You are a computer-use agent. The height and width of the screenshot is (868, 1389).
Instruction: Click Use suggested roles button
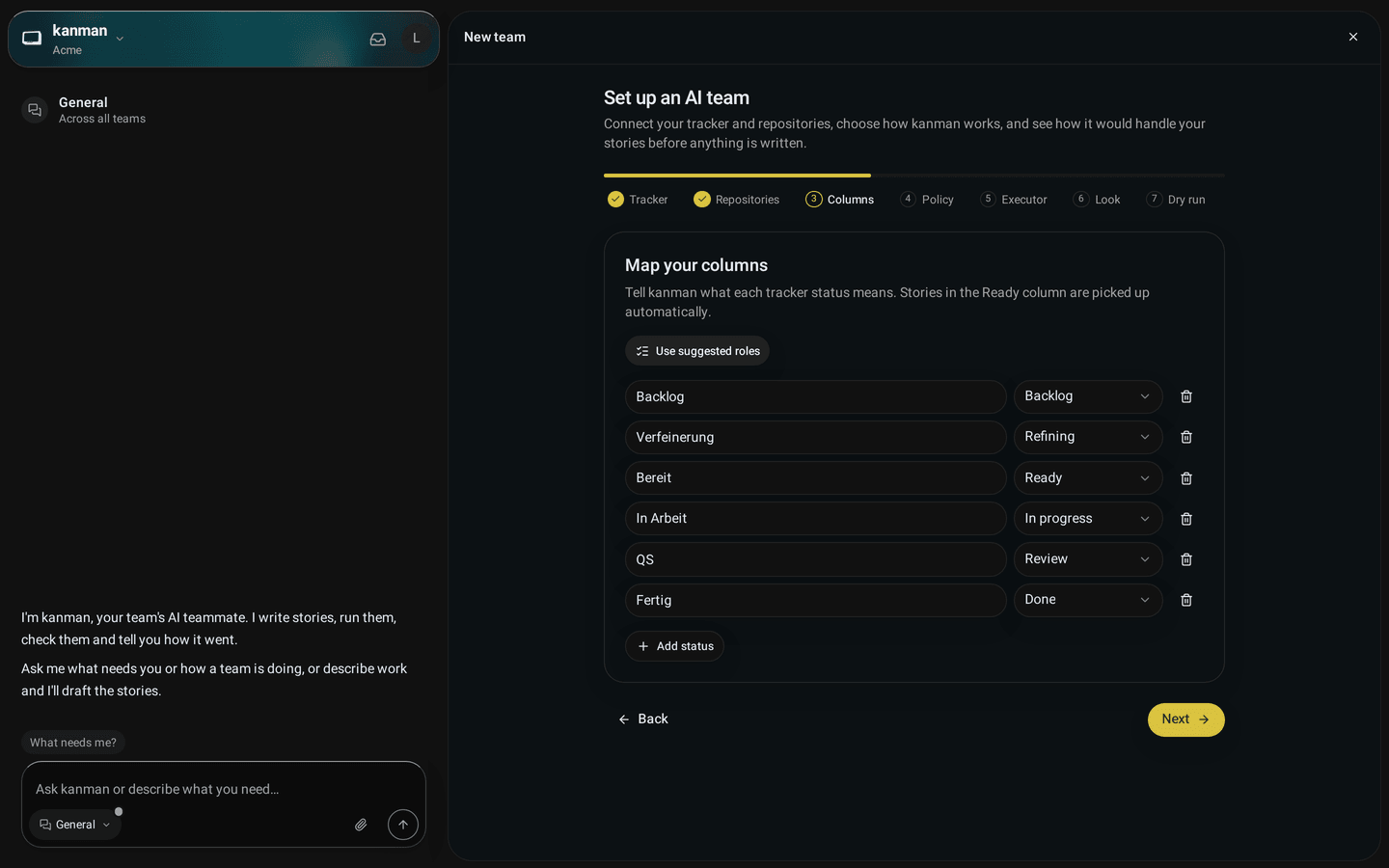697,351
